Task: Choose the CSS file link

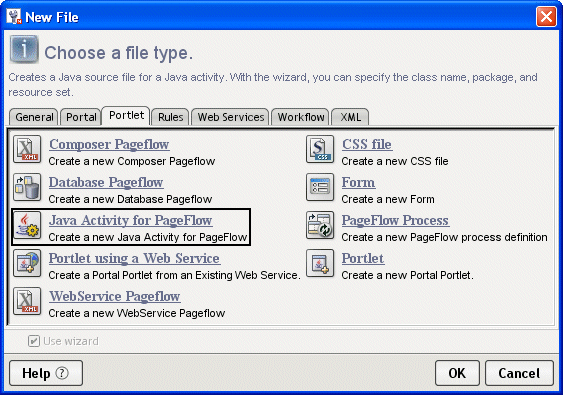Action: tap(367, 144)
